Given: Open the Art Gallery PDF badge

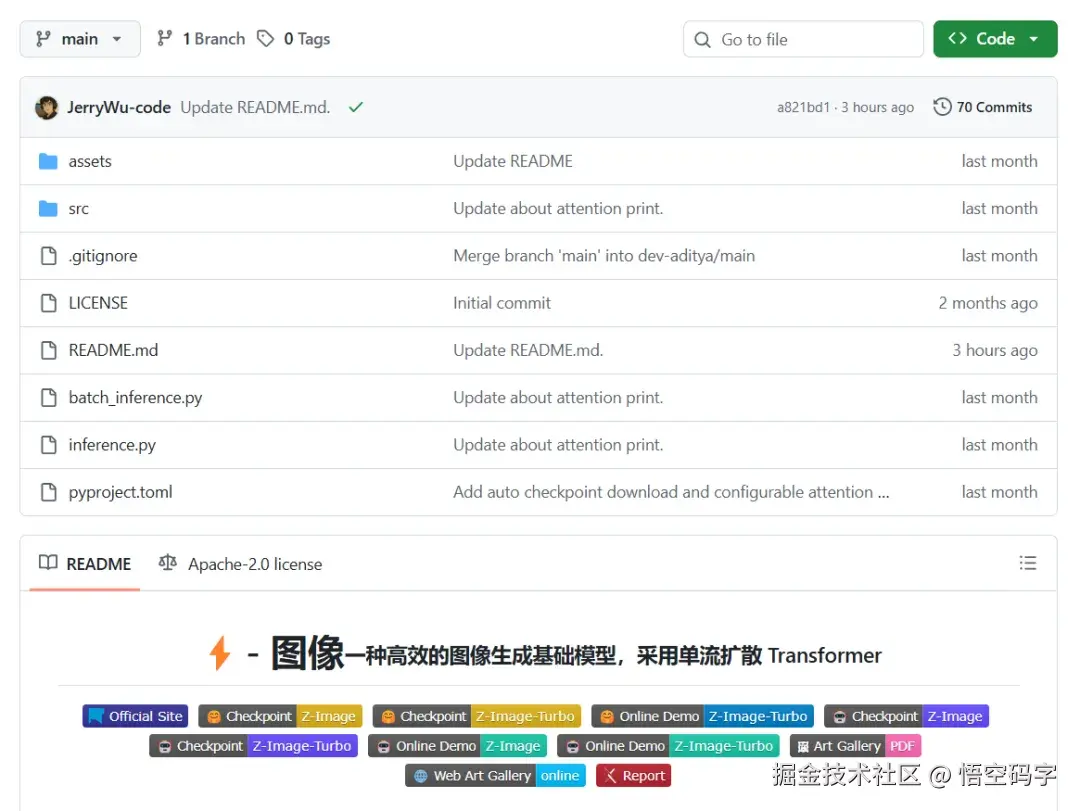Looking at the screenshot, I should [855, 746].
